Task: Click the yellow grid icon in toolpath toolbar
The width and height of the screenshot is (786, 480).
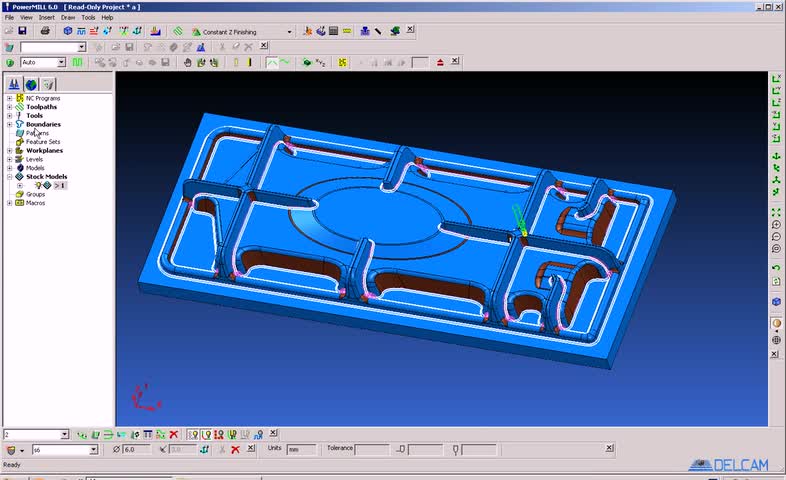Action: [x=342, y=62]
